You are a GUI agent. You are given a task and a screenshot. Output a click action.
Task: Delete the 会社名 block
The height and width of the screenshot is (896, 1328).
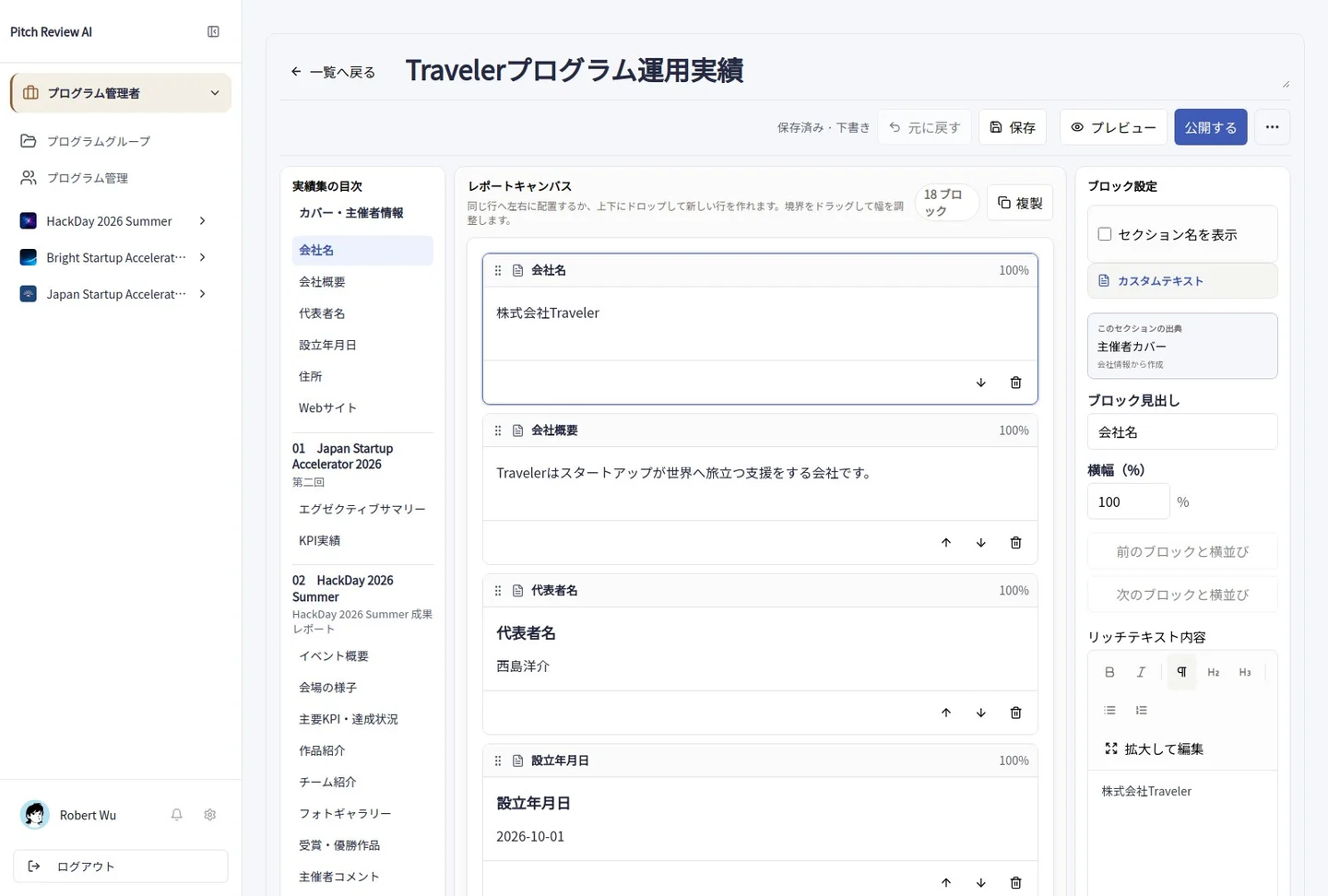coord(1016,383)
